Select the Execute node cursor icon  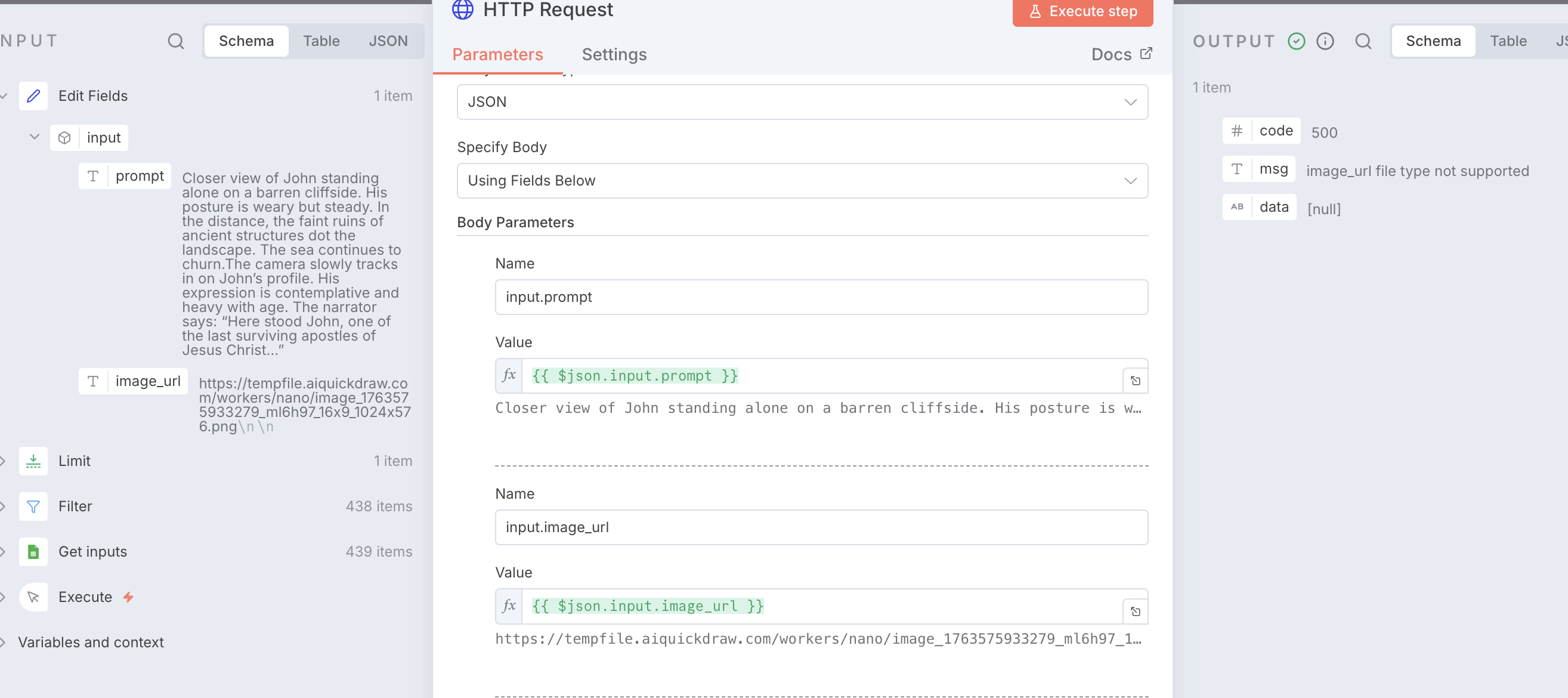tap(33, 597)
